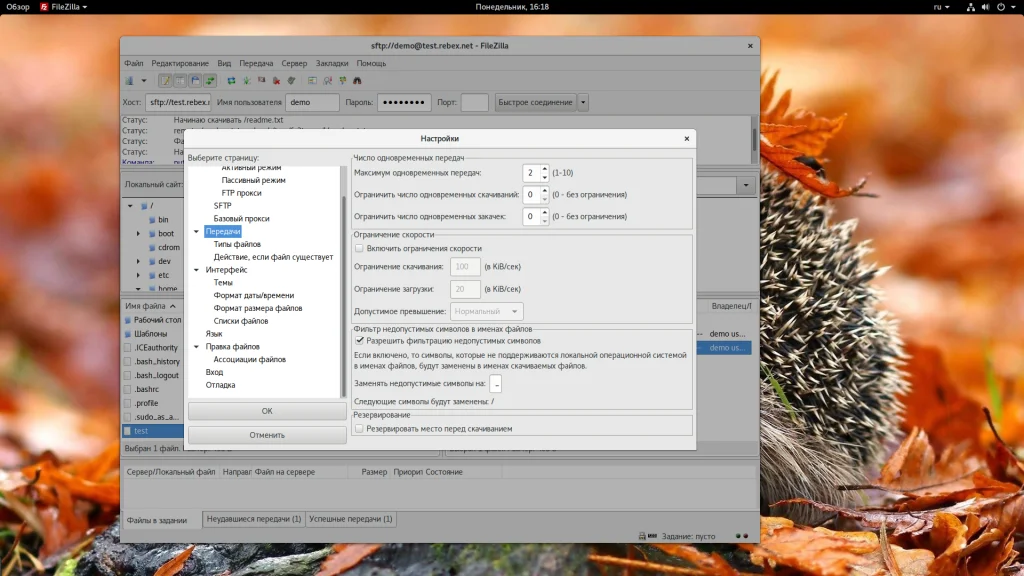Click the binoculars file search icon
Viewport: 1024px width, 576px height.
click(357, 80)
